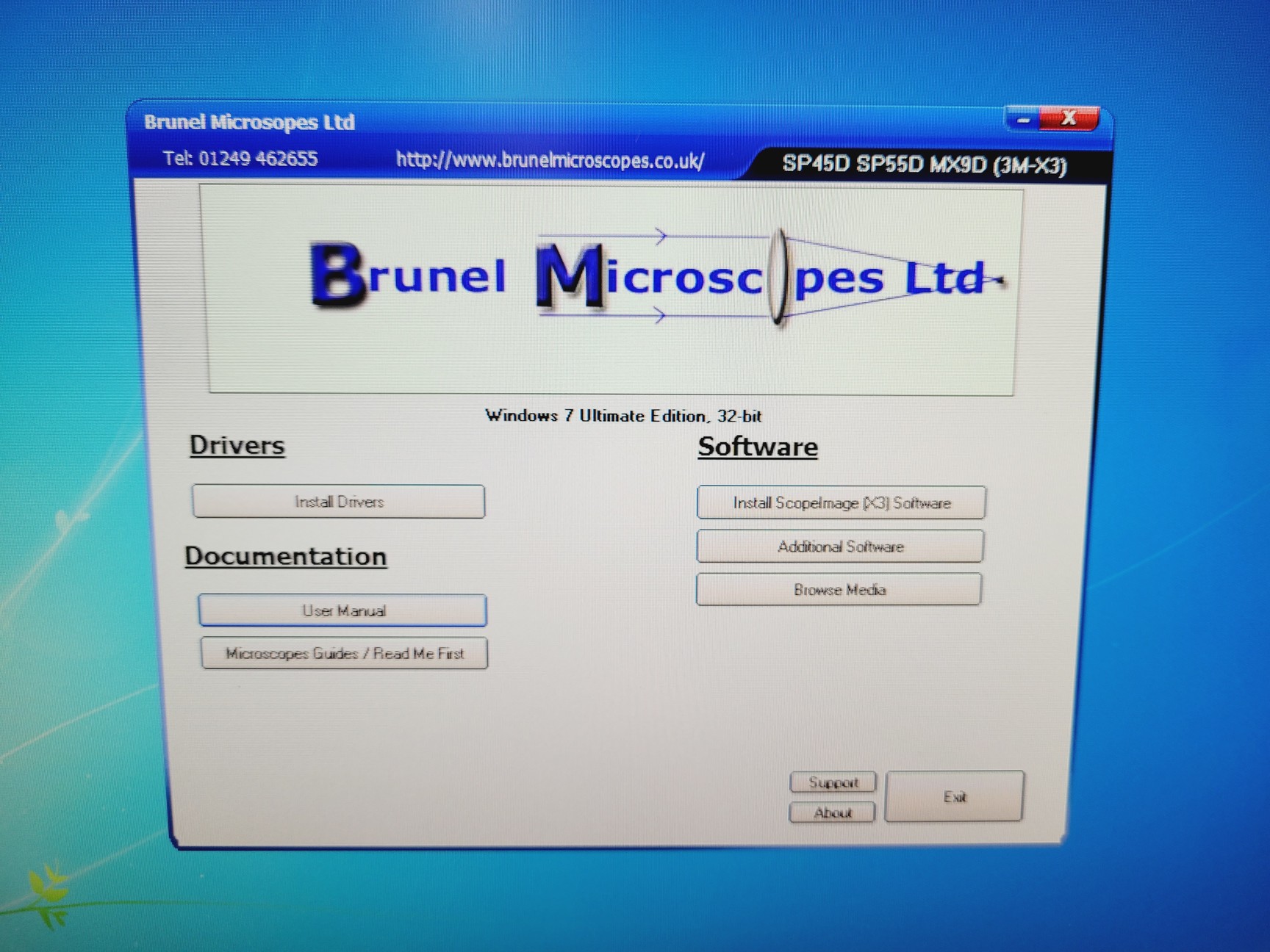Image resolution: width=1270 pixels, height=952 pixels.
Task: Open Microscopes Guides / Read Me First
Action: [x=344, y=653]
